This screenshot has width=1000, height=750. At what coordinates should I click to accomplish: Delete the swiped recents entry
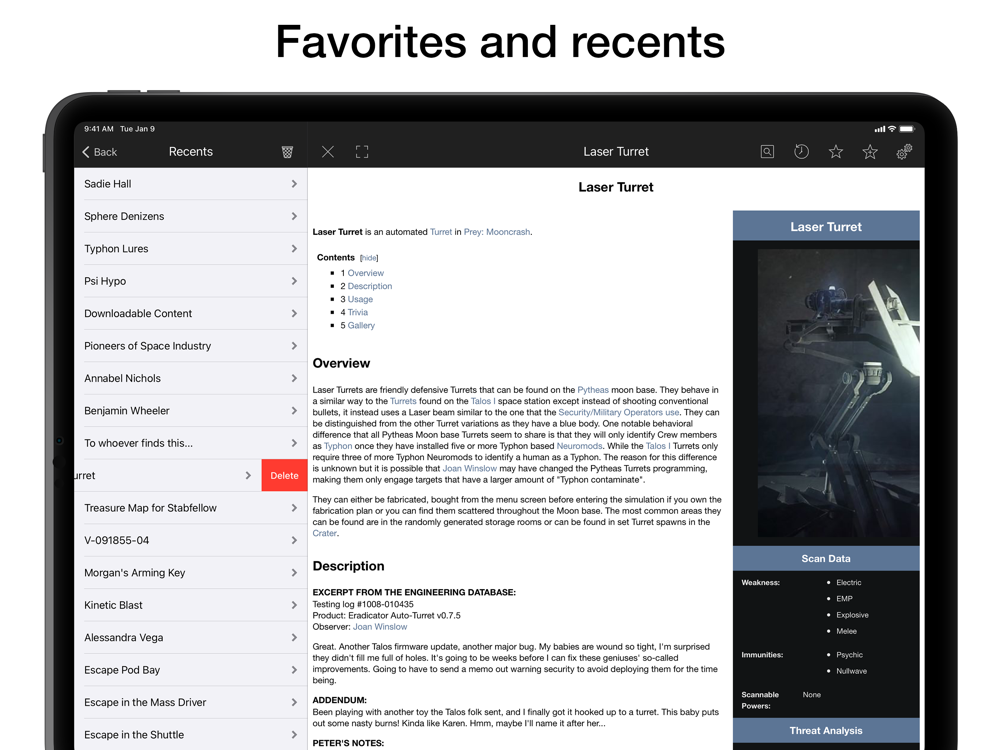(284, 475)
